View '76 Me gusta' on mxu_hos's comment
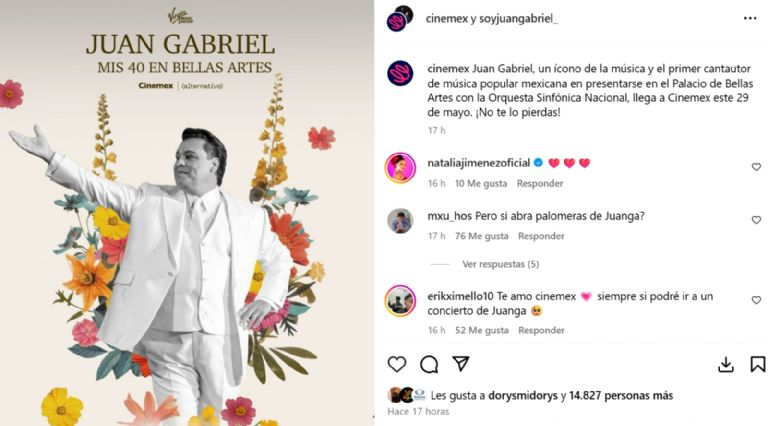 point(481,236)
